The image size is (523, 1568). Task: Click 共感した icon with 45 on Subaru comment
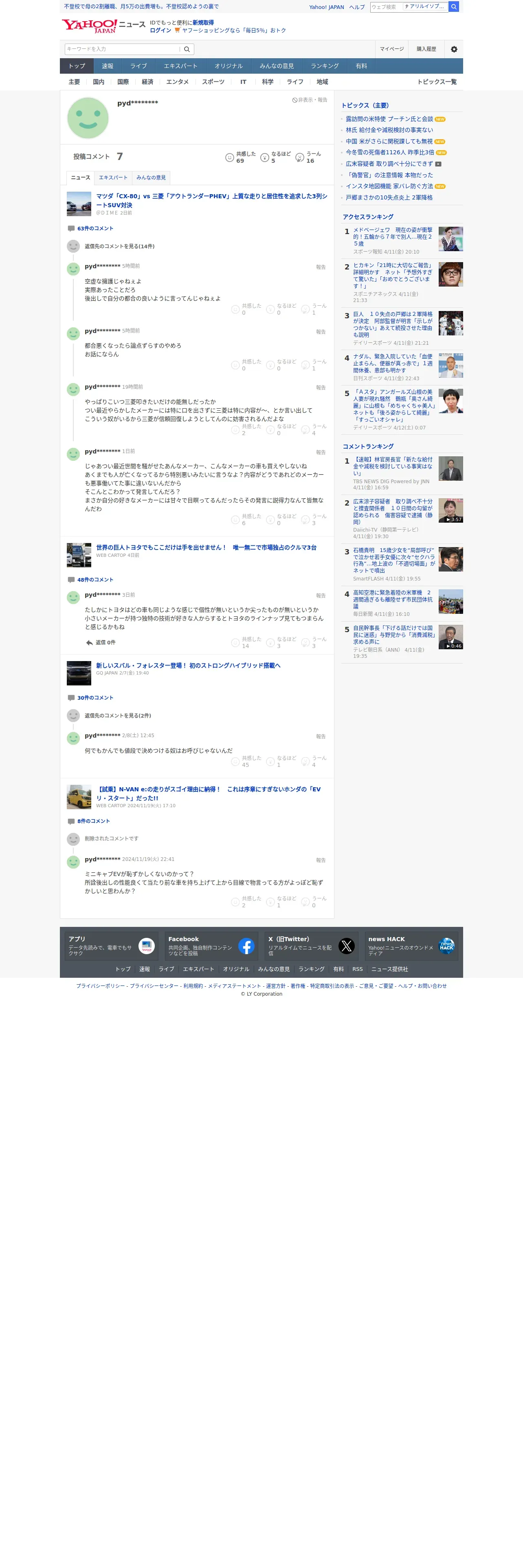click(235, 762)
